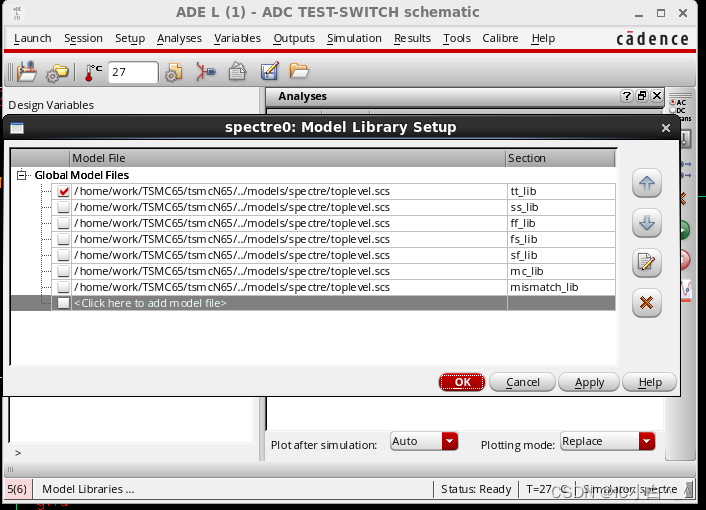706x510 pixels.
Task: Close the Analyses panel
Action: click(x=657, y=96)
